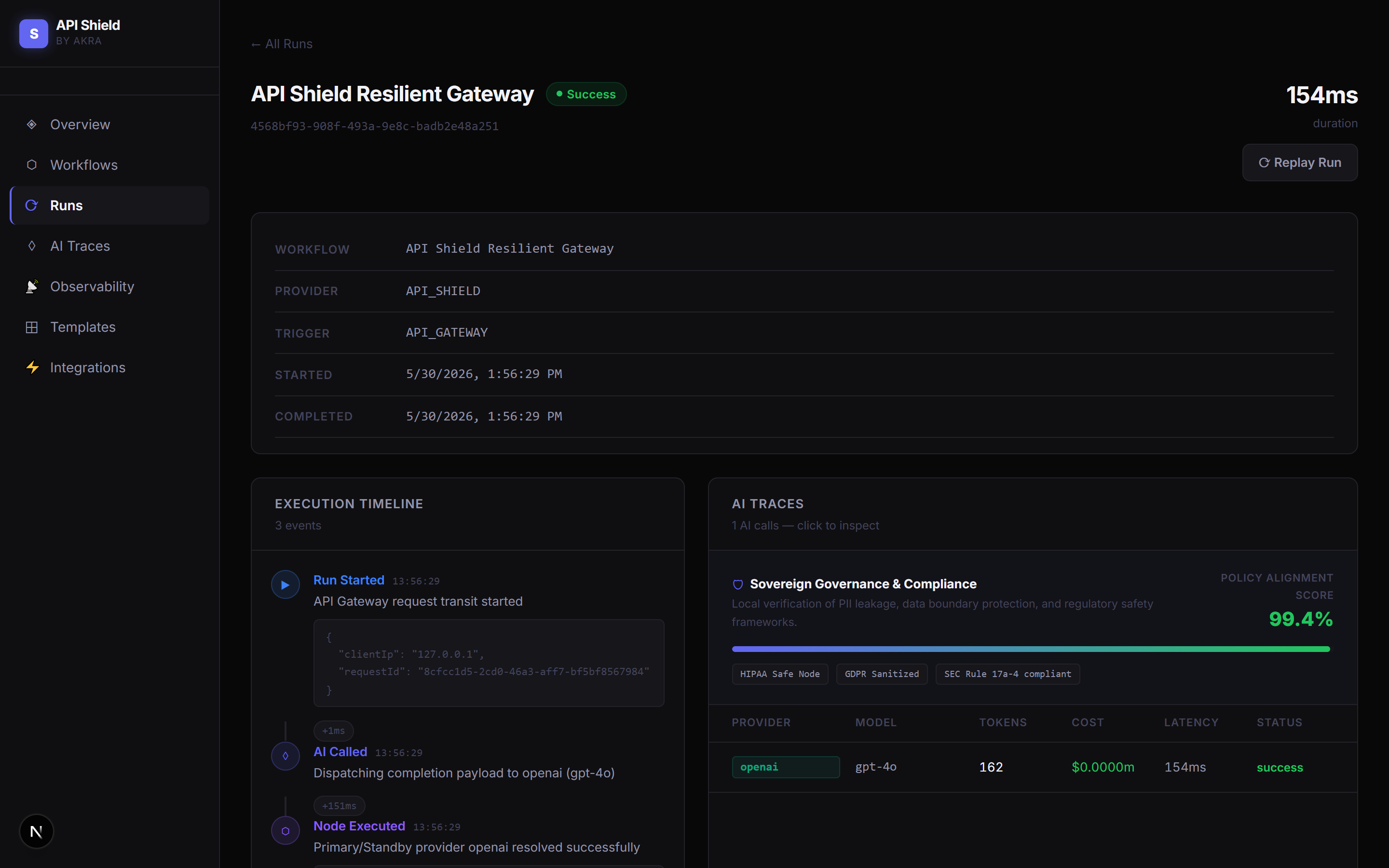This screenshot has width=1389, height=868.
Task: Click the run ID 4568bf93-908f-493a-9e8c-badb2e48a251
Action: click(375, 126)
